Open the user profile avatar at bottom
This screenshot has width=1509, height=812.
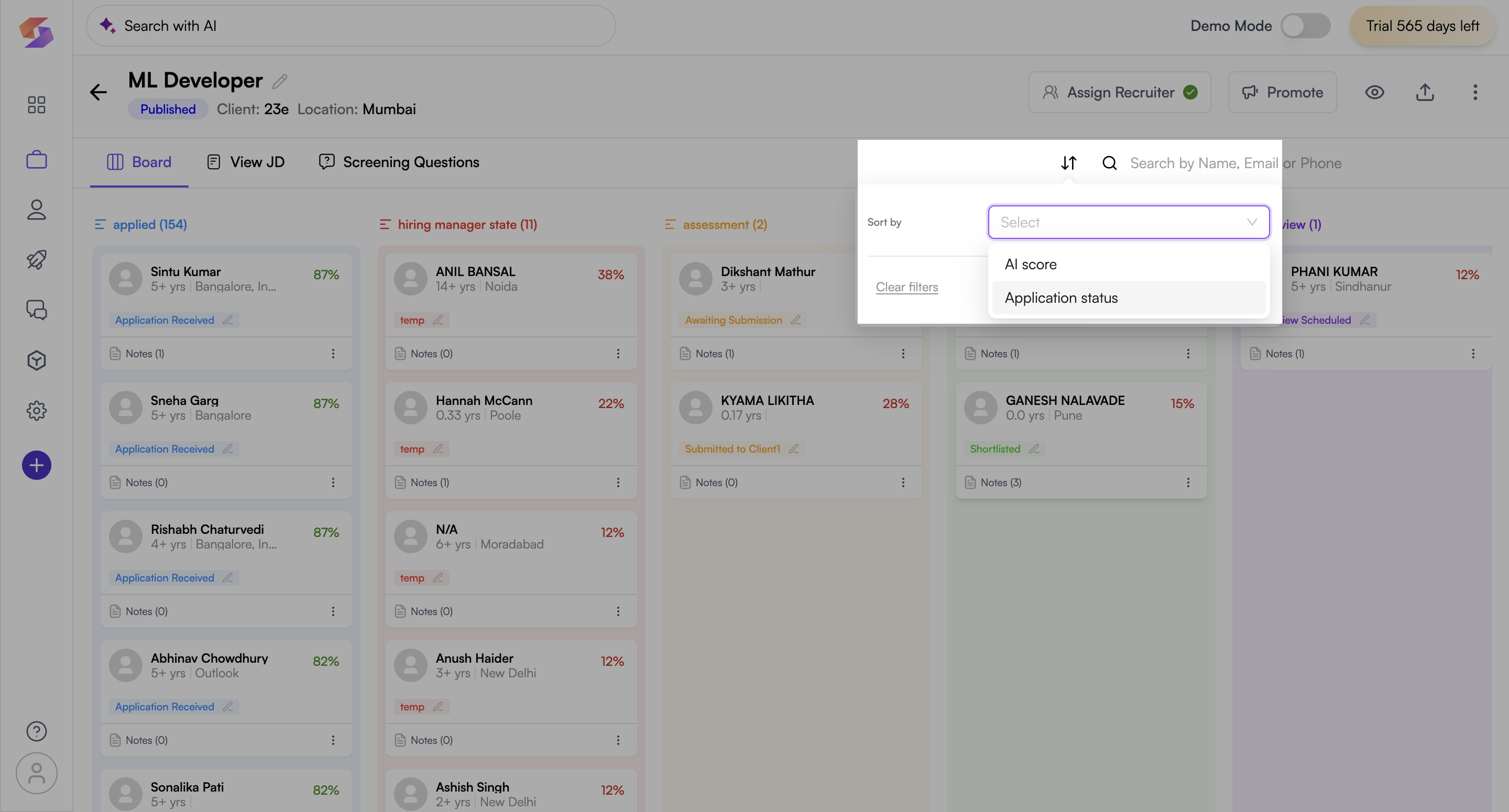point(36,773)
